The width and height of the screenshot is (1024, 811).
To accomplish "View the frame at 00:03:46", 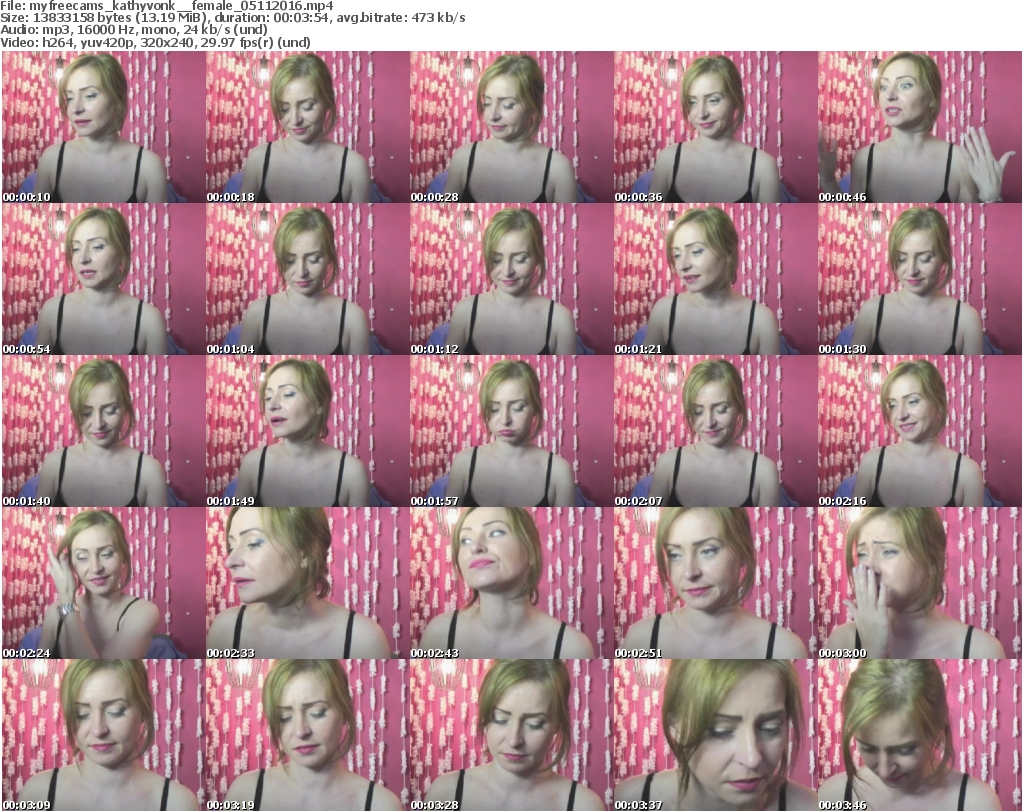I will click(920, 735).
